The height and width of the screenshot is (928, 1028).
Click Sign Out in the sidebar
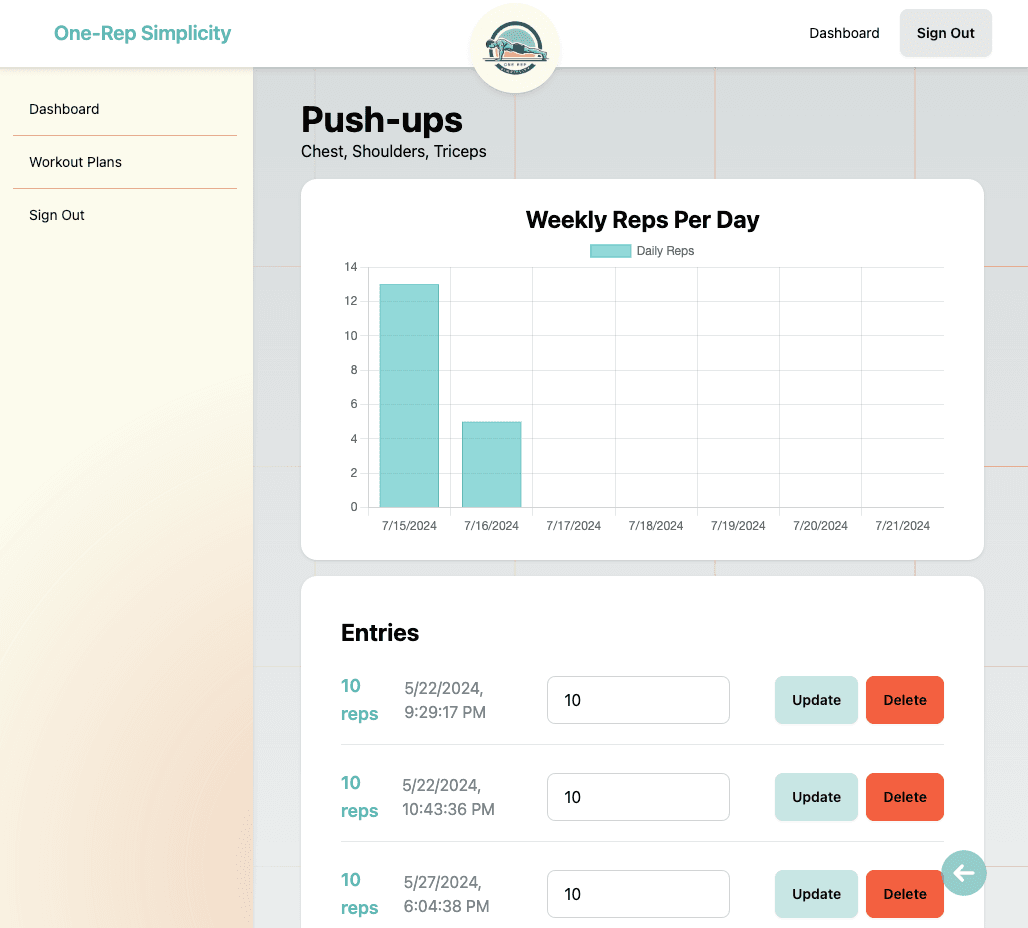(57, 215)
